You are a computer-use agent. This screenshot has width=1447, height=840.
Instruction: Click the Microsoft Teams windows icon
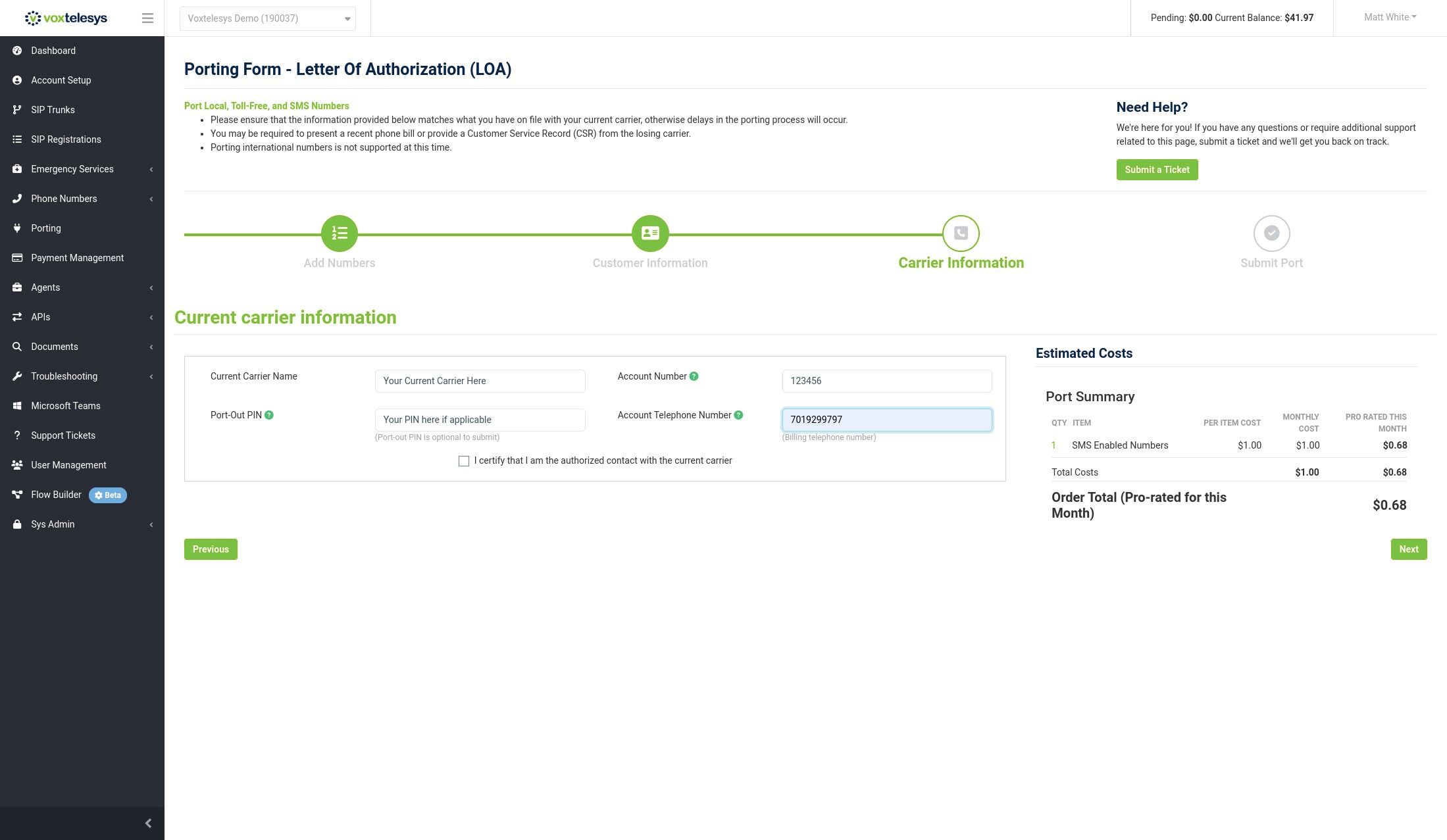(x=17, y=406)
